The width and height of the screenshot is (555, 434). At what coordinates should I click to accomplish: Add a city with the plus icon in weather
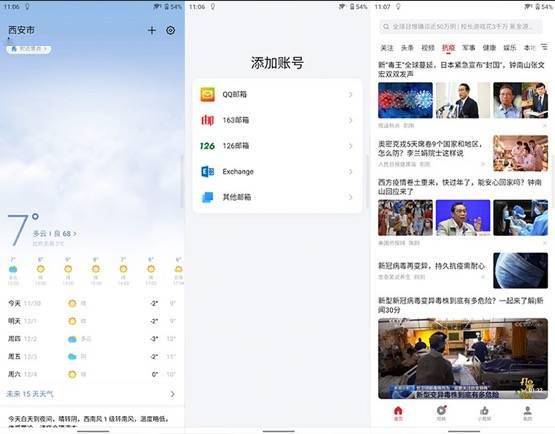(151, 30)
